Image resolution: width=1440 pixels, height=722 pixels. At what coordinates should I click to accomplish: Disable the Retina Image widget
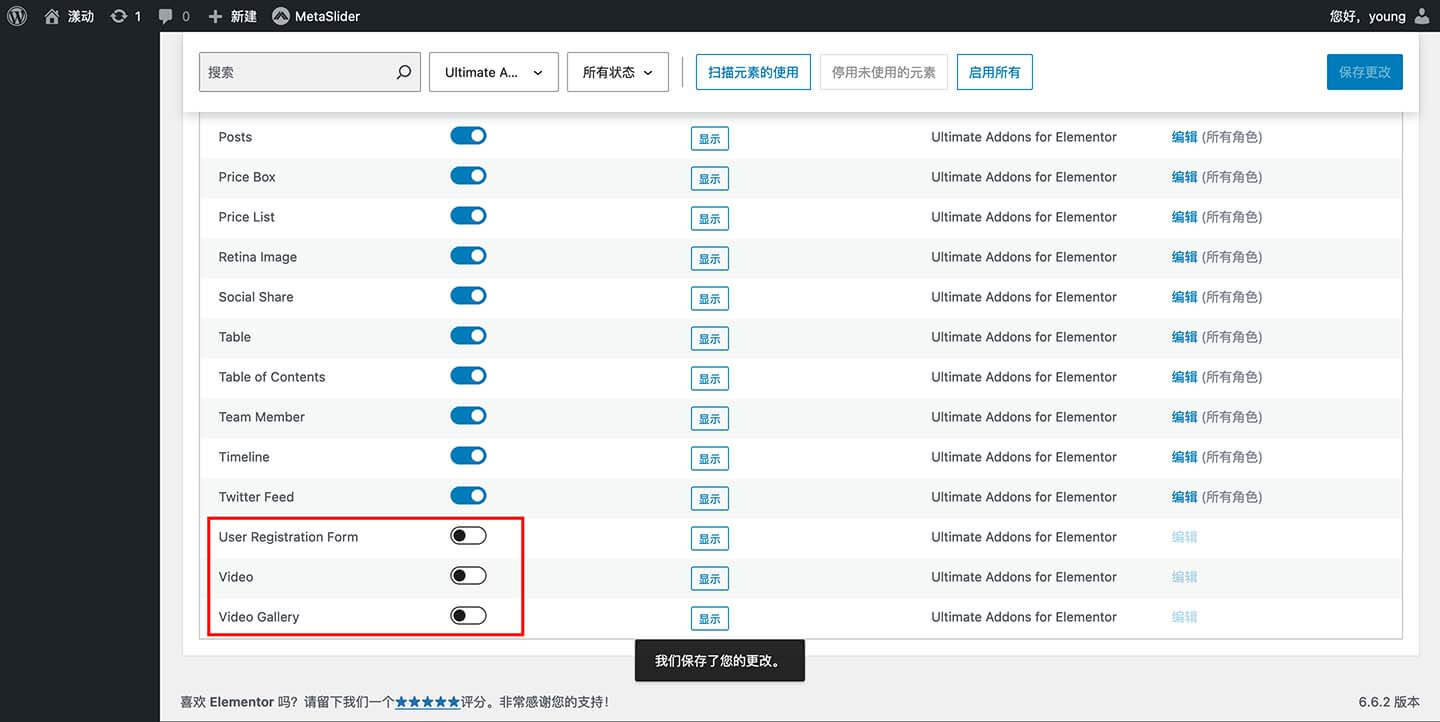(x=468, y=256)
